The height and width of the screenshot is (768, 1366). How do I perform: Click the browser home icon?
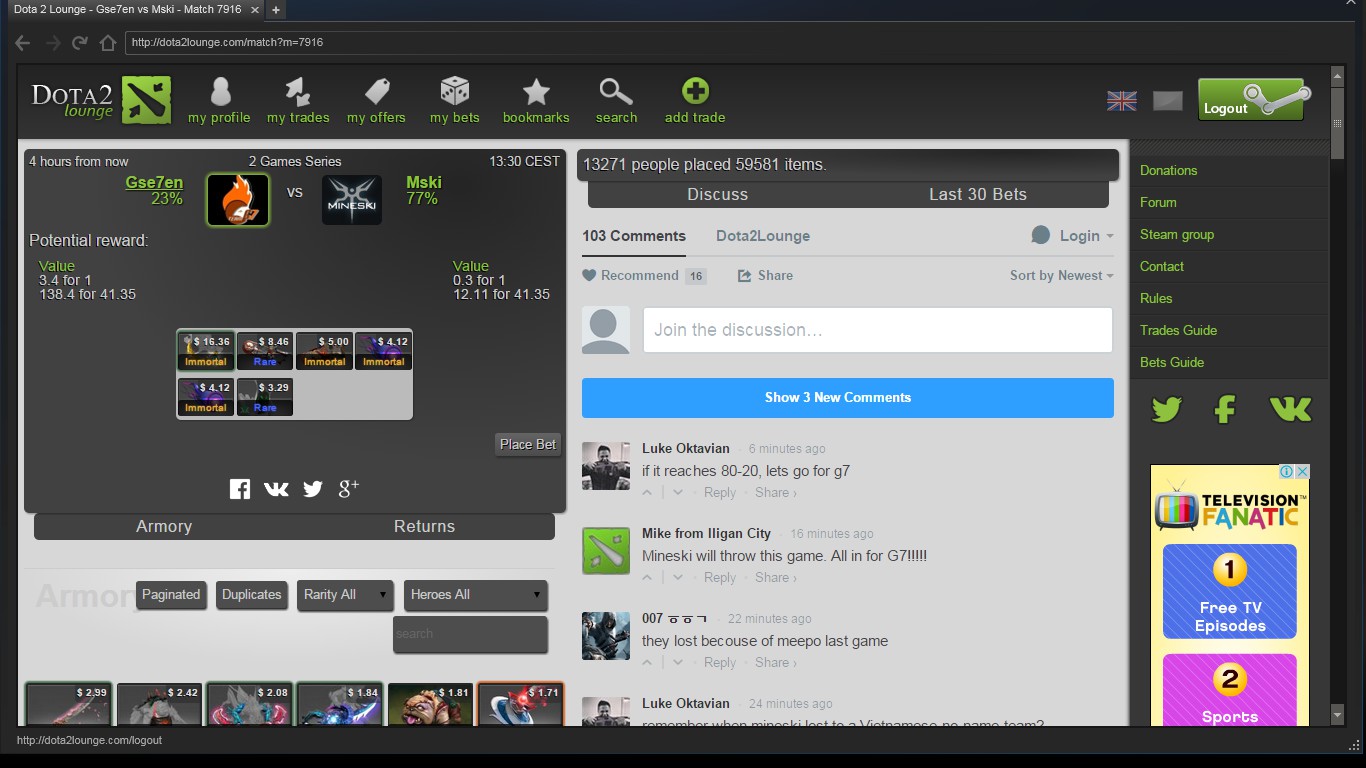pos(108,43)
